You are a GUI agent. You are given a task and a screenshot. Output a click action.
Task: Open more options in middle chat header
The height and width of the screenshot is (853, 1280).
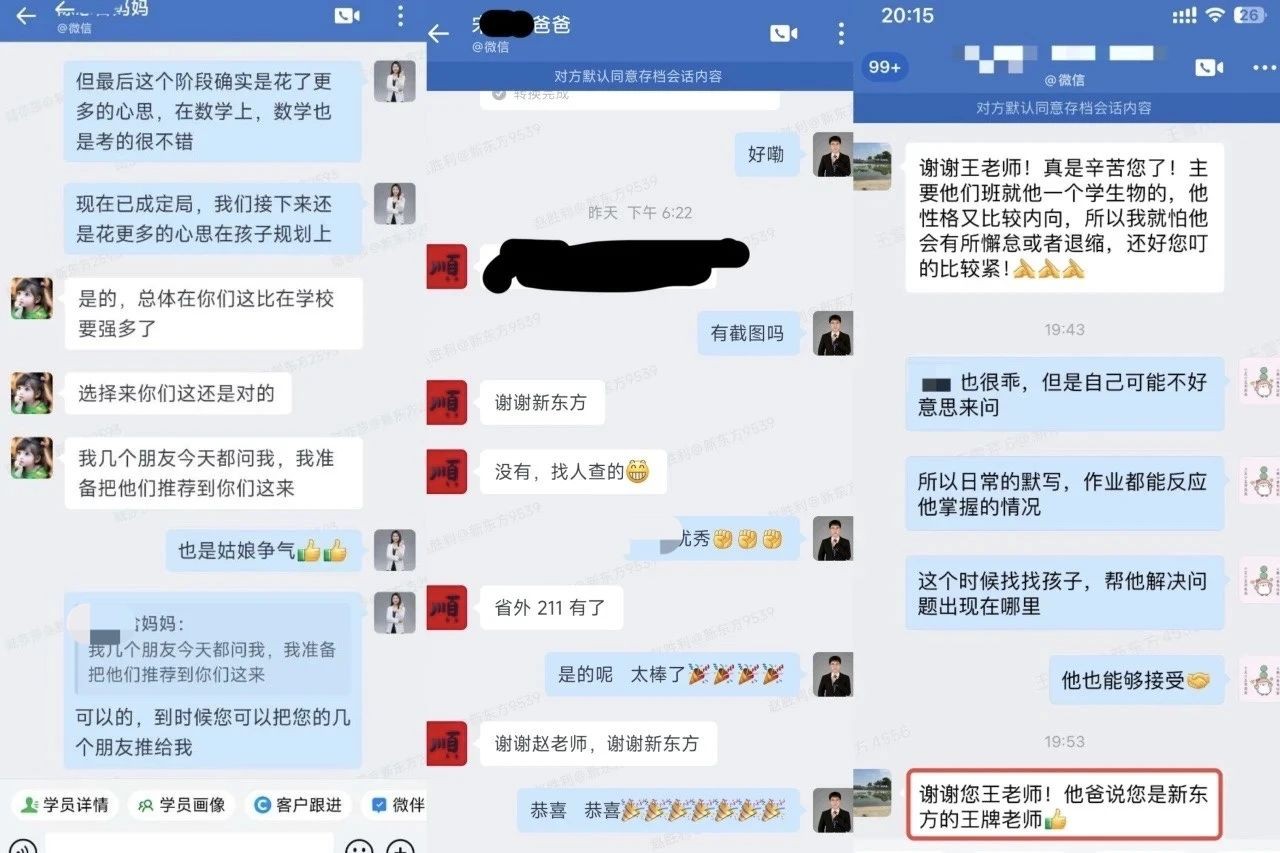[841, 34]
